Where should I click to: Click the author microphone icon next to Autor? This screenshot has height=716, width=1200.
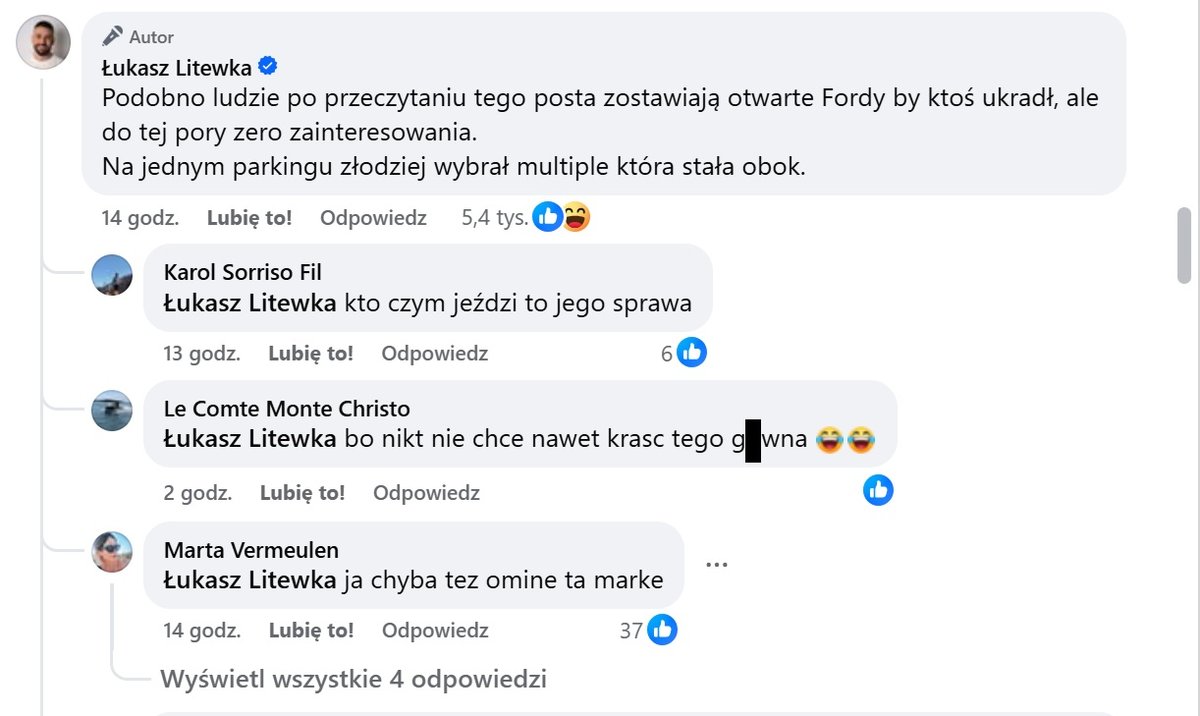pos(112,36)
